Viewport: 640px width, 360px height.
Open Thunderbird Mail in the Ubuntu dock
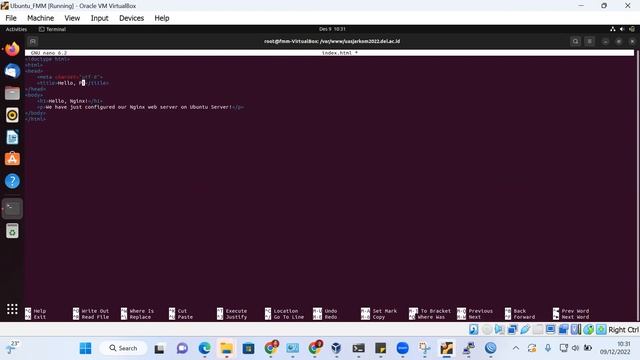point(12,71)
